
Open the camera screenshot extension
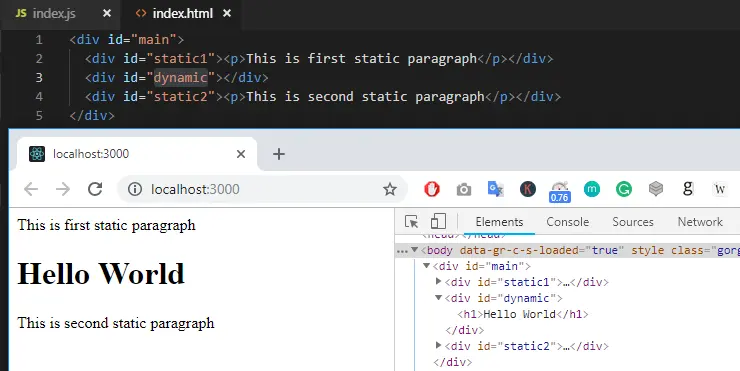click(464, 190)
